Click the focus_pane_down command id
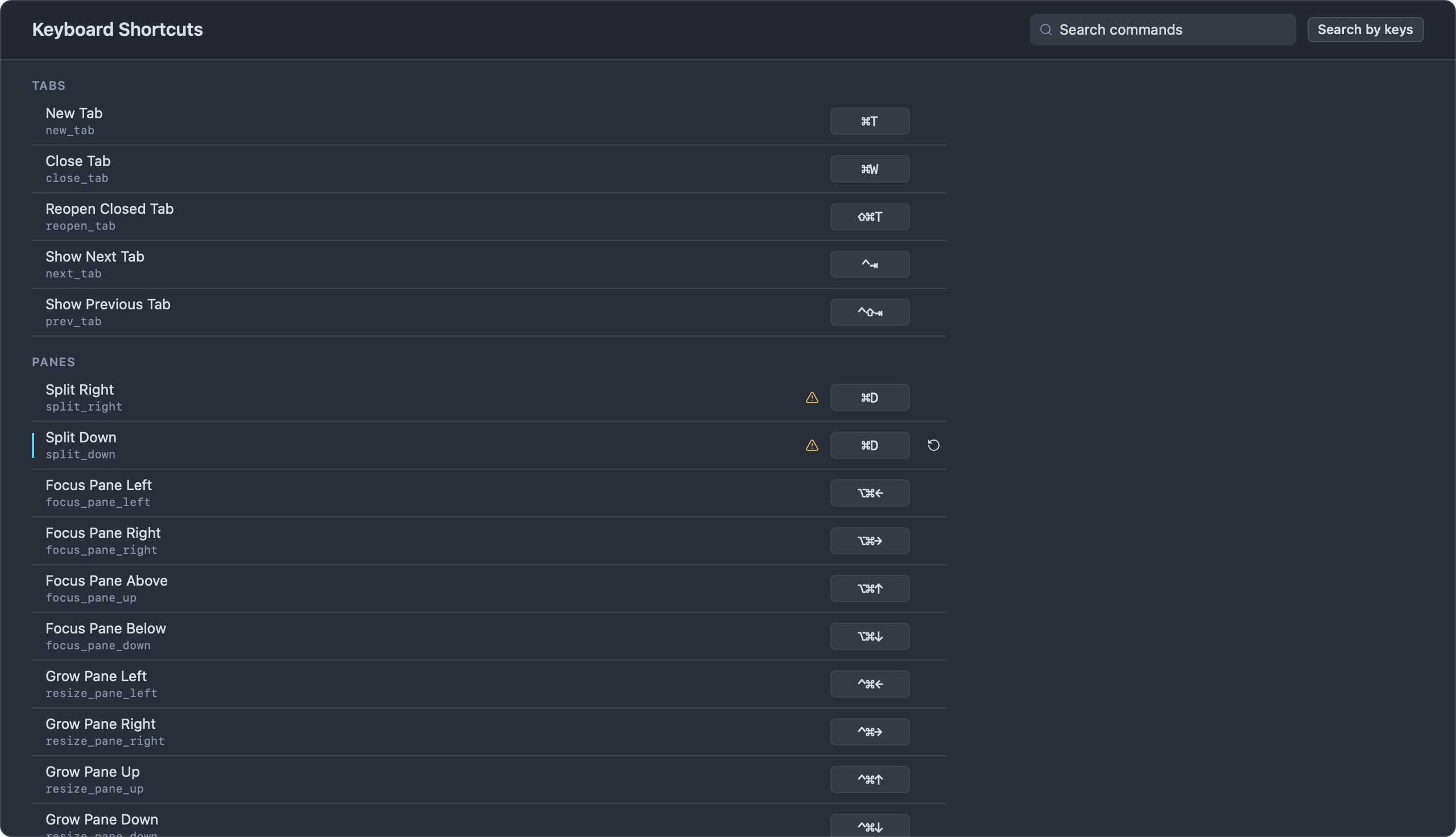 pyautogui.click(x=98, y=645)
